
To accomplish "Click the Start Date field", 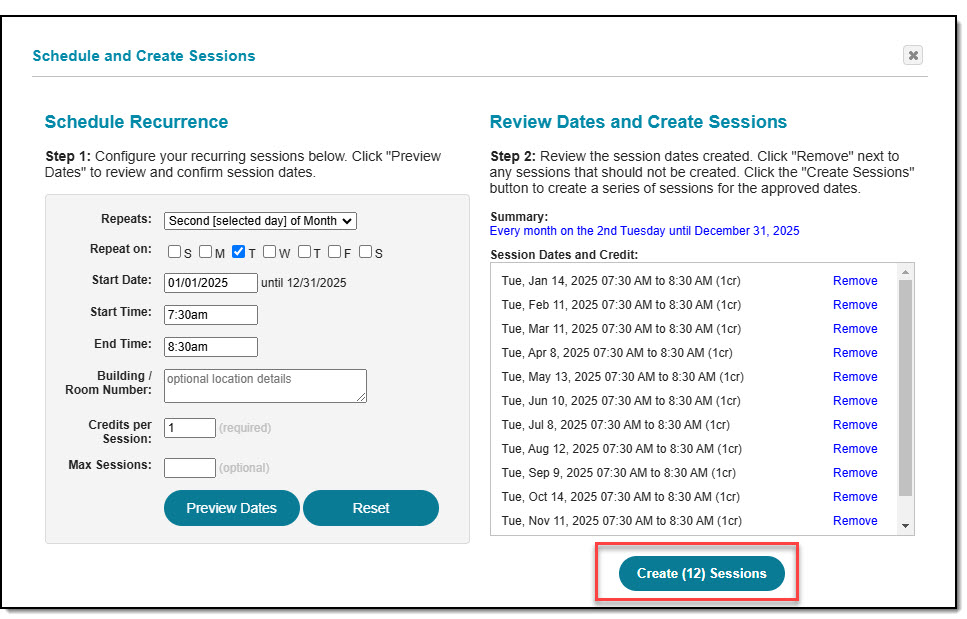I will tap(211, 283).
